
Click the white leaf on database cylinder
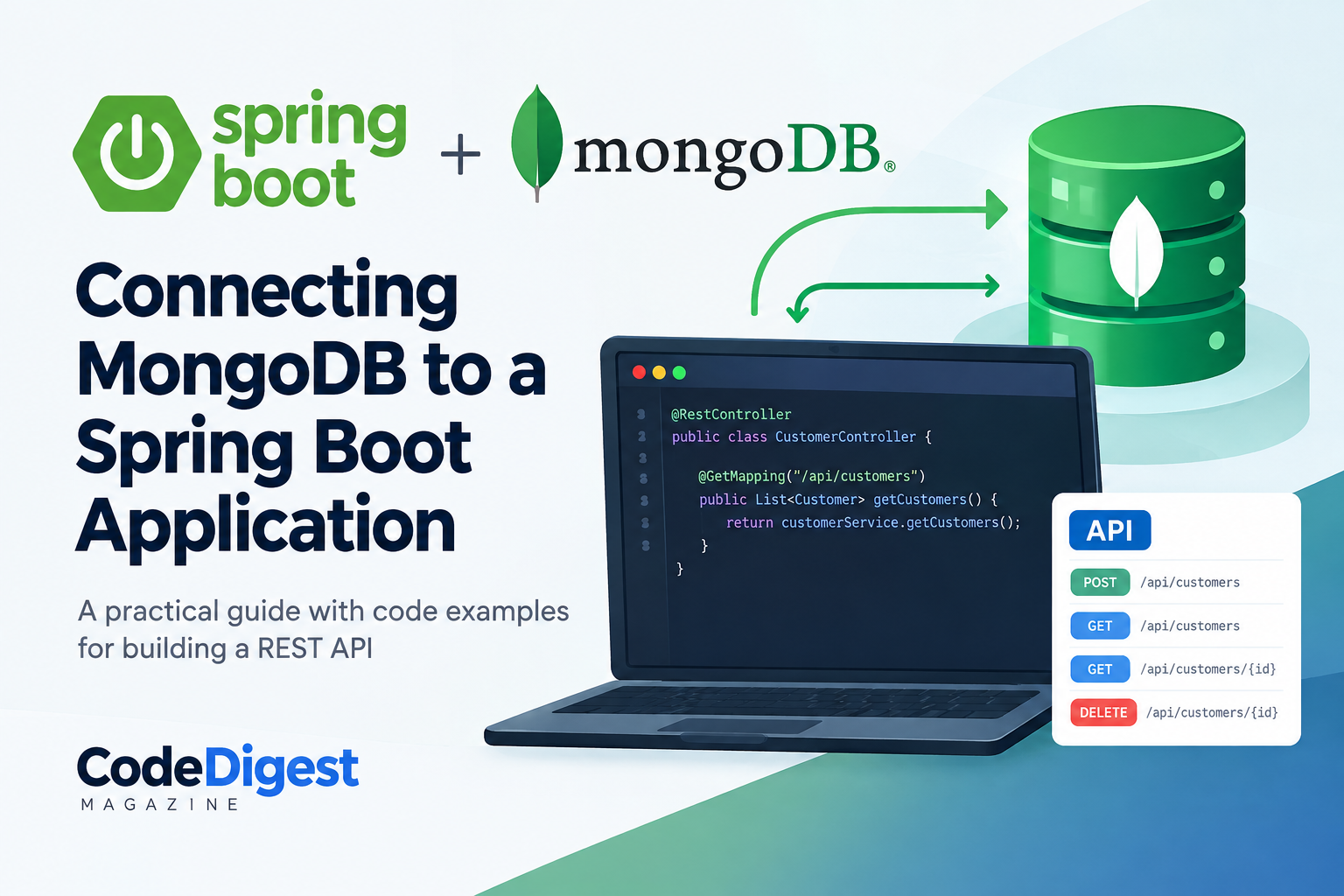(x=1136, y=251)
